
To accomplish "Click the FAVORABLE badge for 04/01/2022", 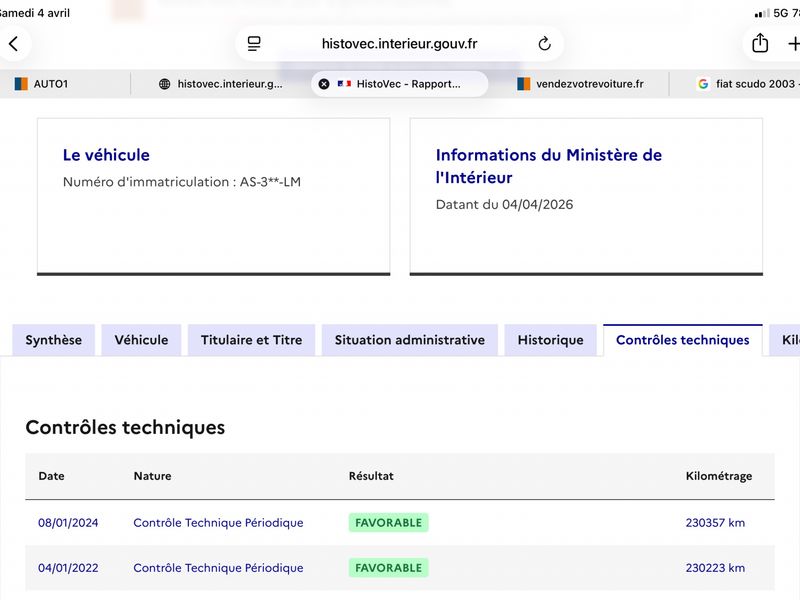I will click(x=388, y=568).
